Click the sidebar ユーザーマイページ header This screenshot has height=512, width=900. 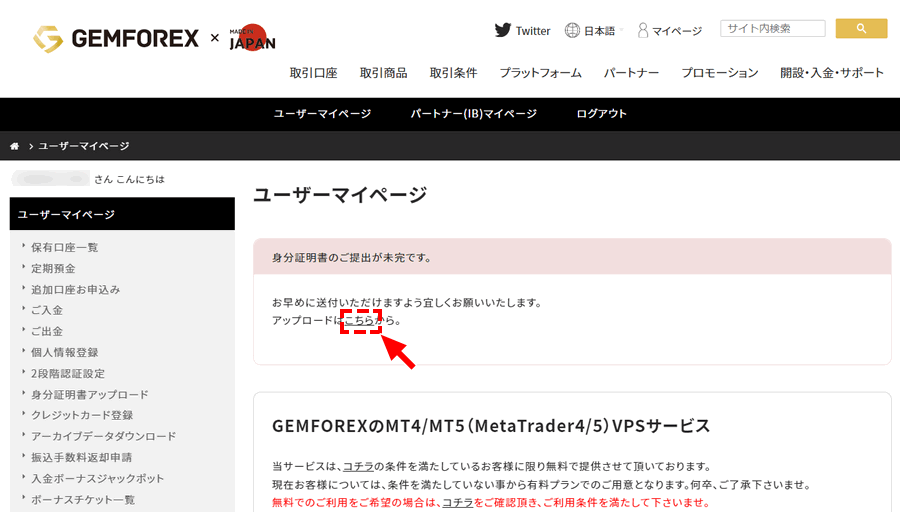[122, 214]
